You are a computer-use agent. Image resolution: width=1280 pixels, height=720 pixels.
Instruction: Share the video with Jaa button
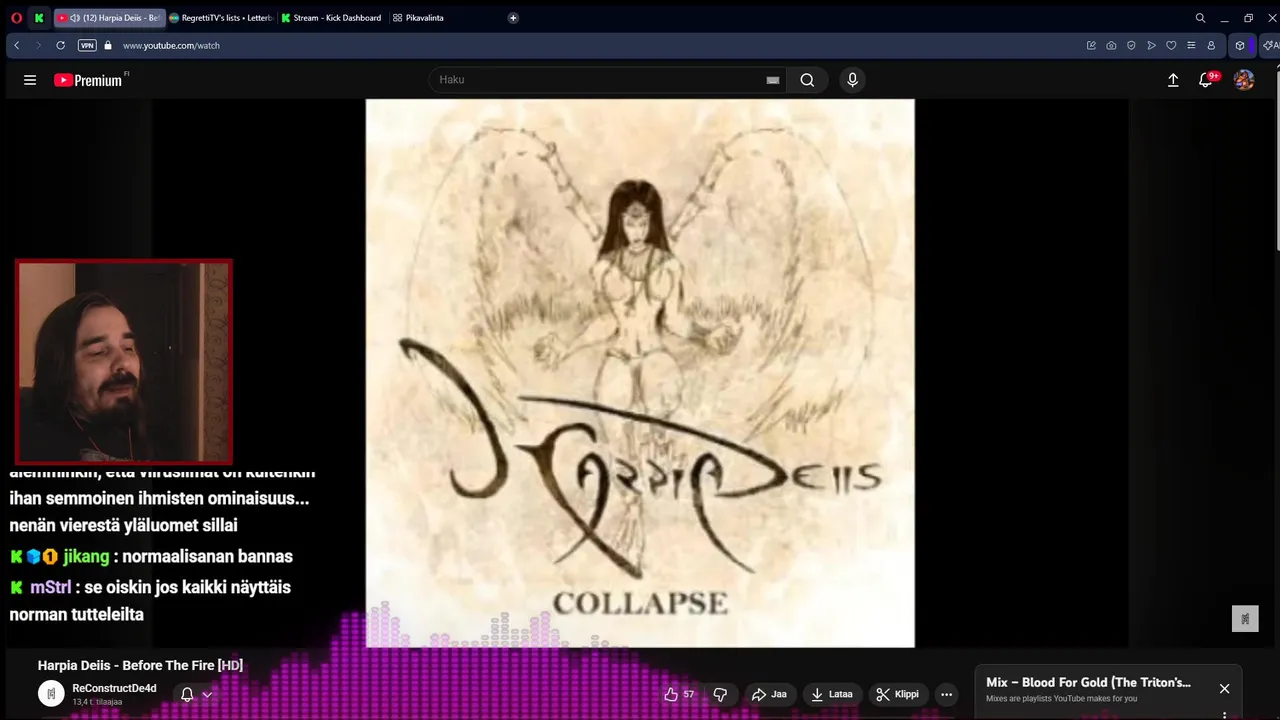(769, 694)
